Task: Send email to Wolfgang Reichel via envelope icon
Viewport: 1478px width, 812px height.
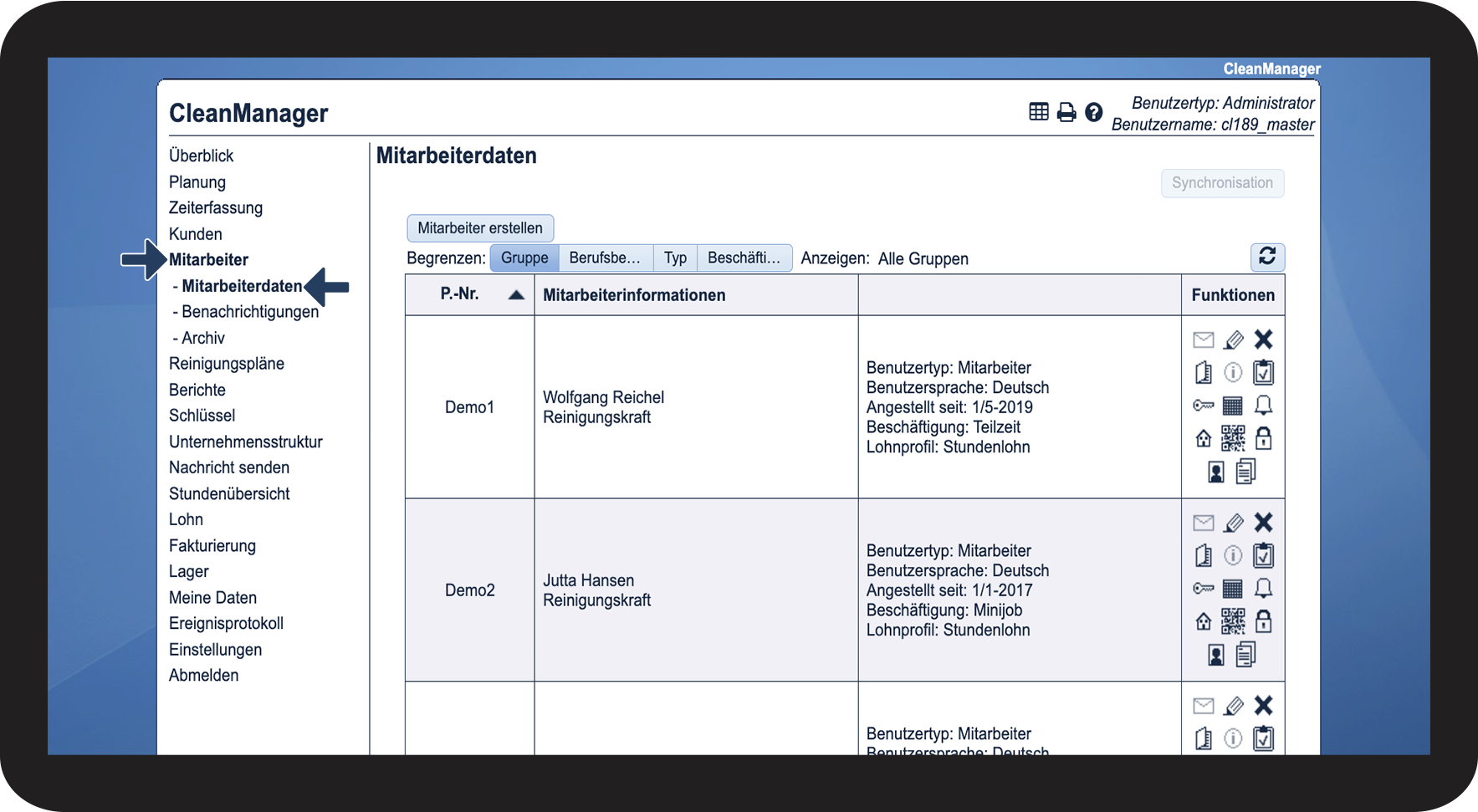Action: [x=1204, y=340]
